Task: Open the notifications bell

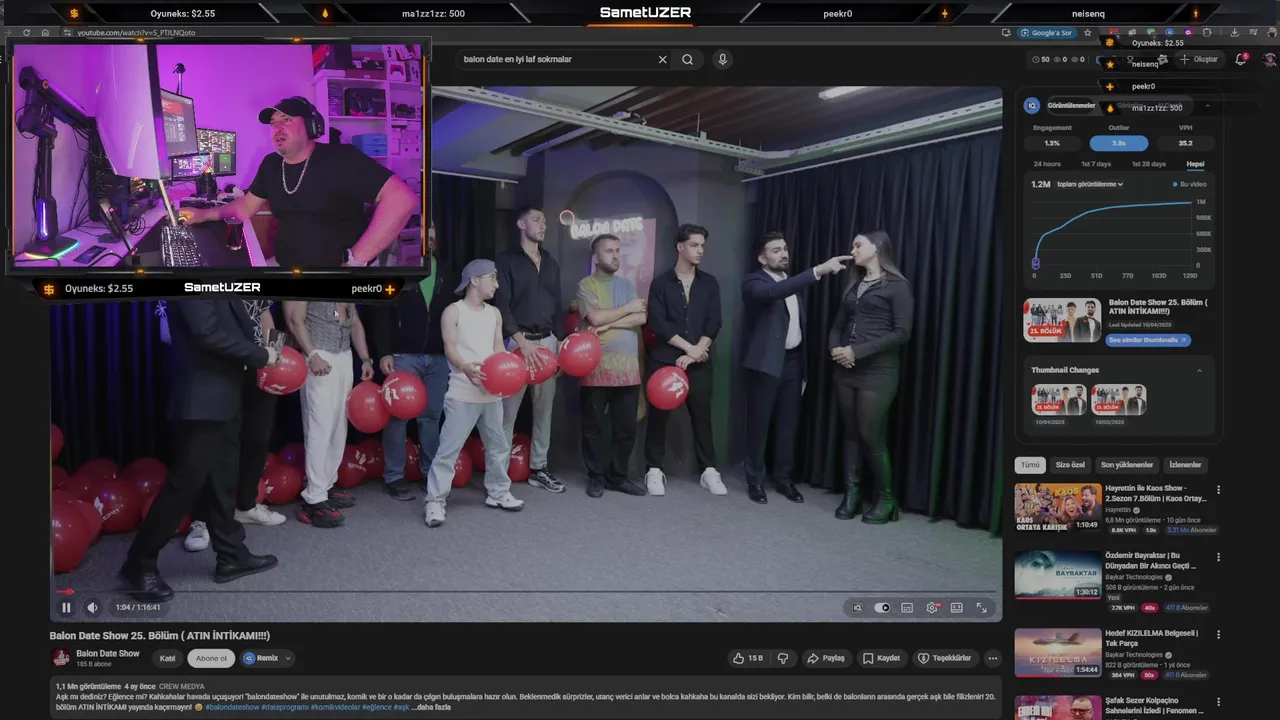Action: (1241, 59)
